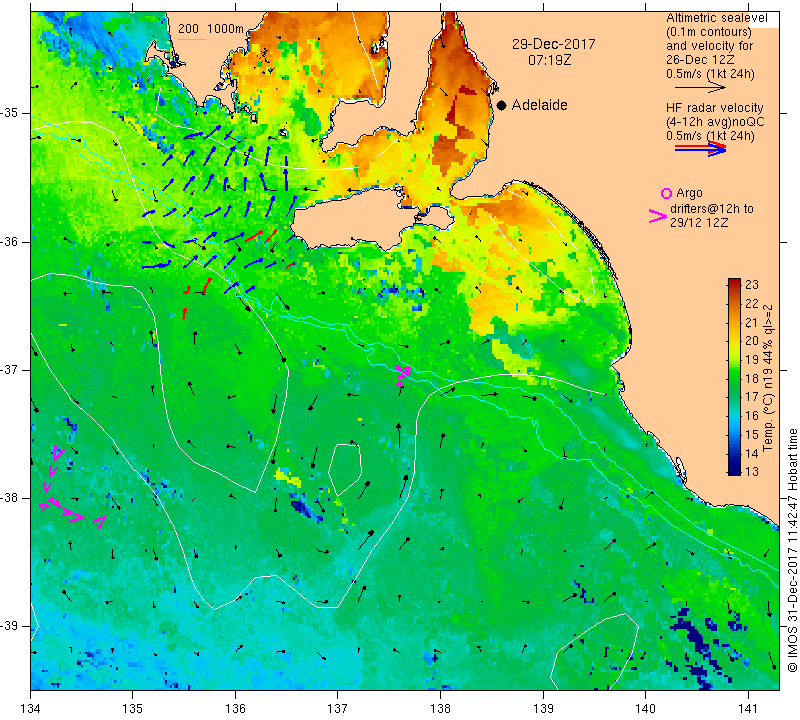Click the longitude axis label 134

31,708
